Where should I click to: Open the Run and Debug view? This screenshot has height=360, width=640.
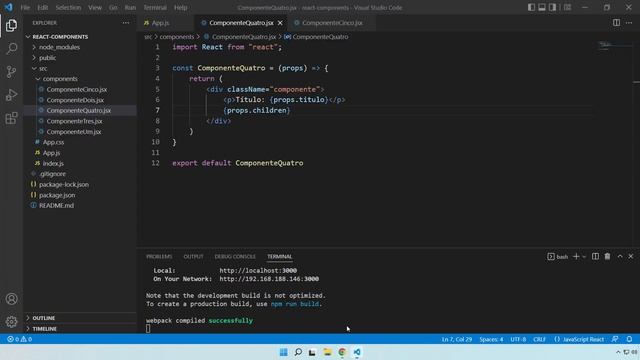(11, 95)
